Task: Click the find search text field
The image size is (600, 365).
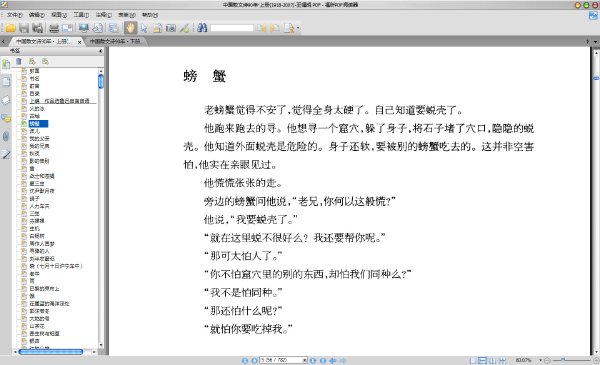Action: point(232,28)
